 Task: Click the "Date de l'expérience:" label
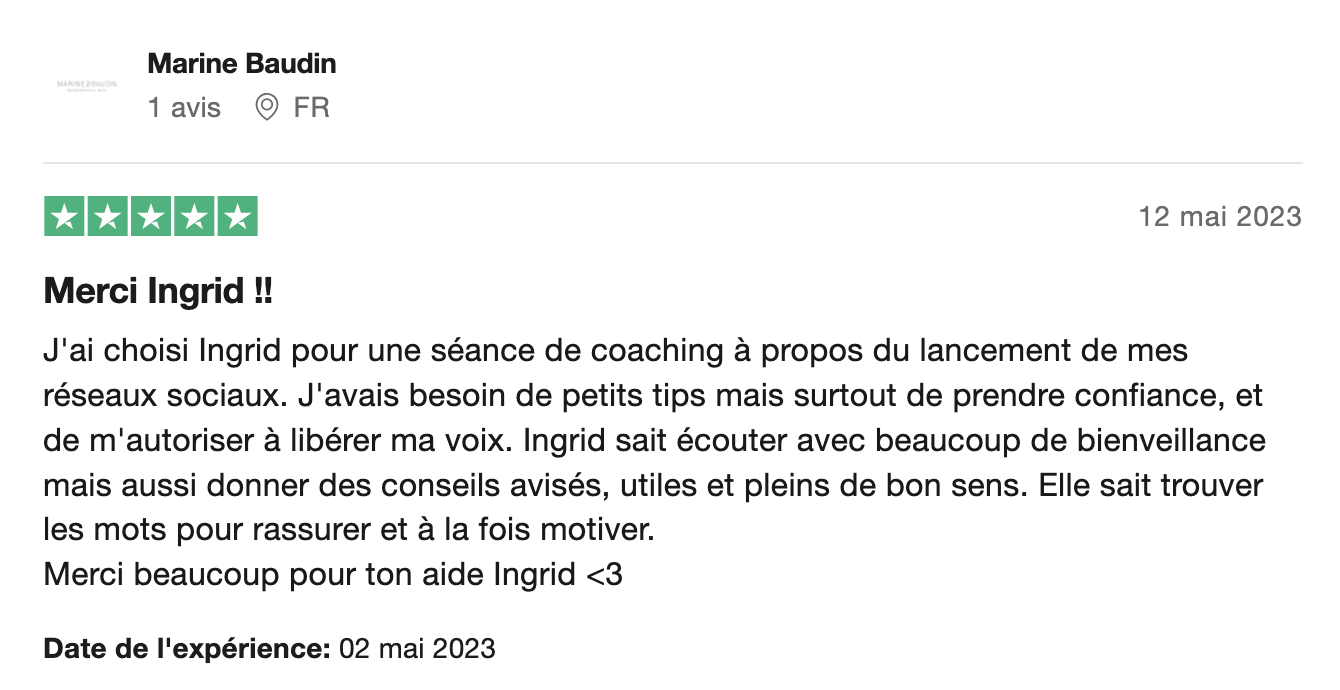(187, 649)
